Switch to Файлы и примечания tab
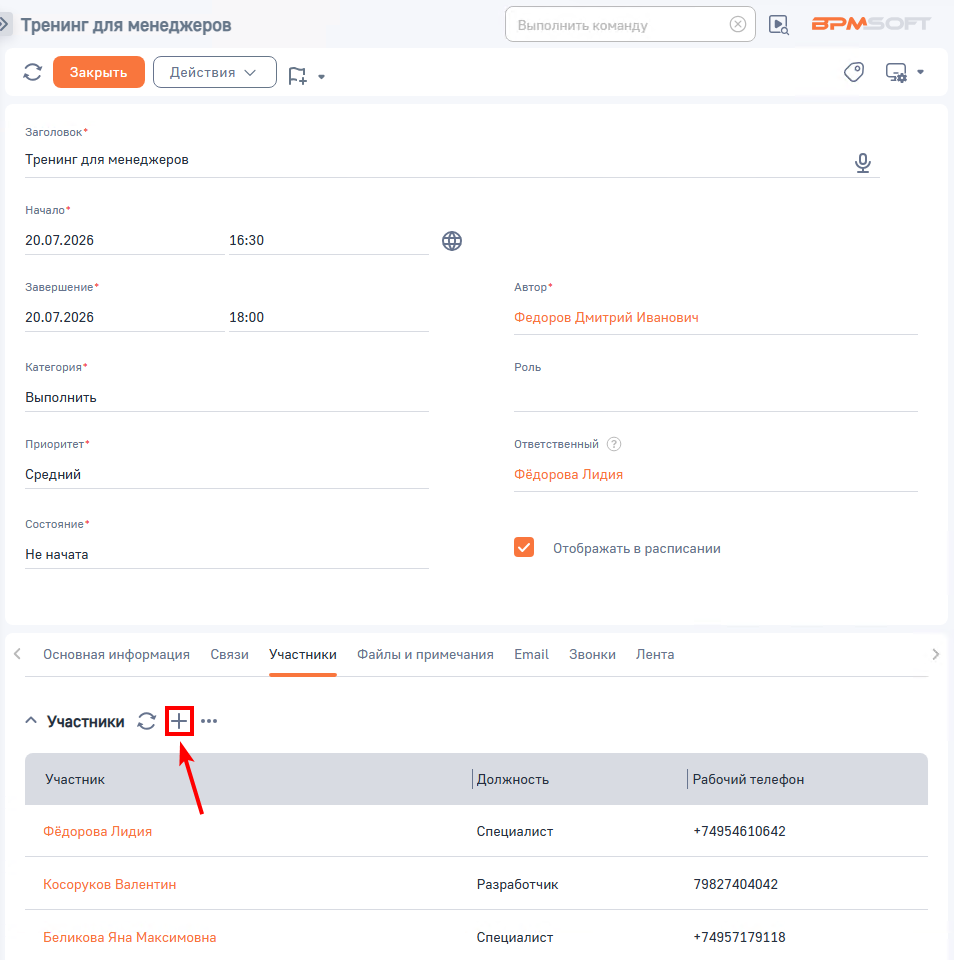 click(x=426, y=654)
